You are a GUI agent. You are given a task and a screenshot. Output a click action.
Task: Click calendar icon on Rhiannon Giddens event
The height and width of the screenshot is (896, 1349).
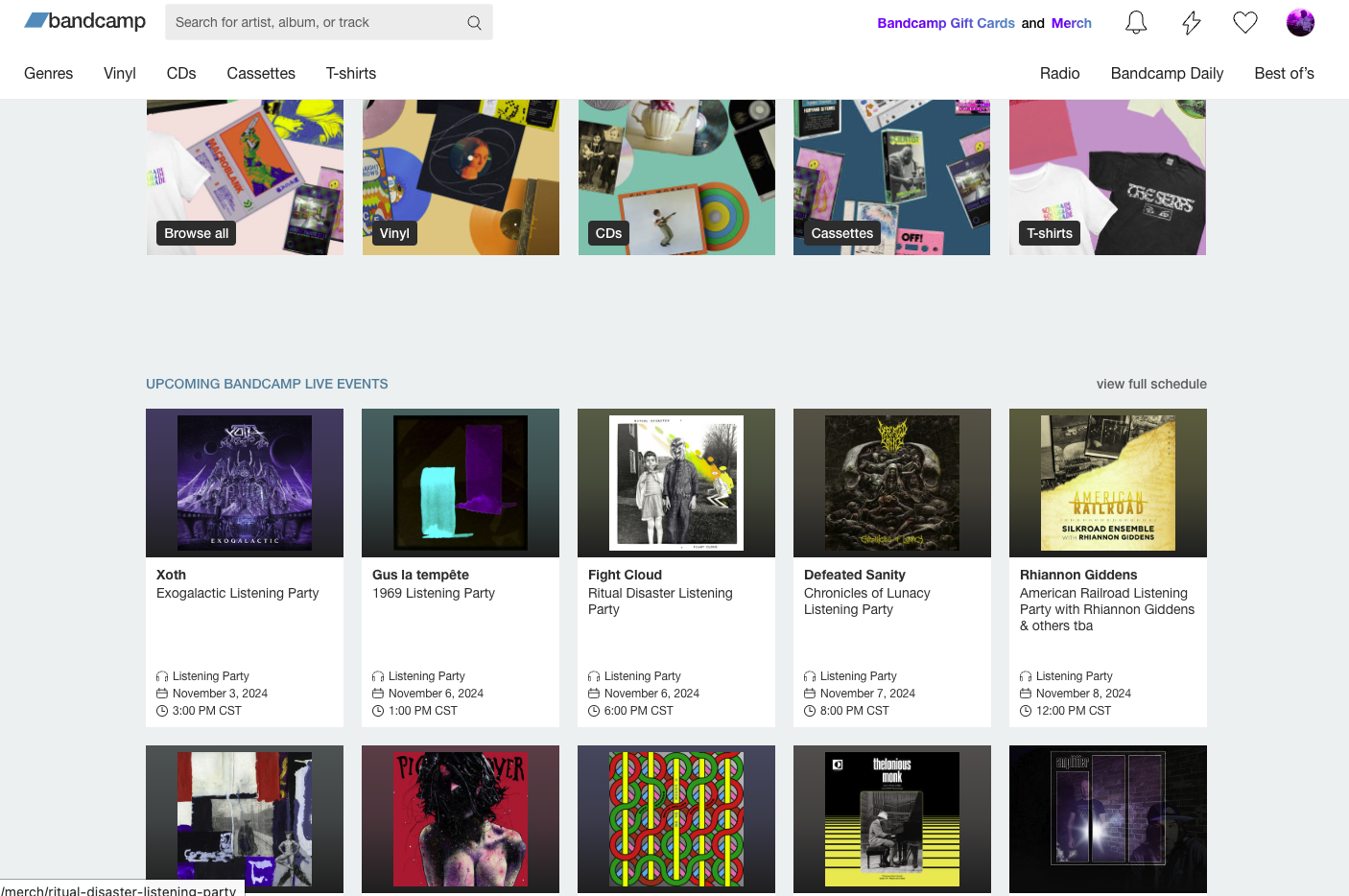(1026, 694)
